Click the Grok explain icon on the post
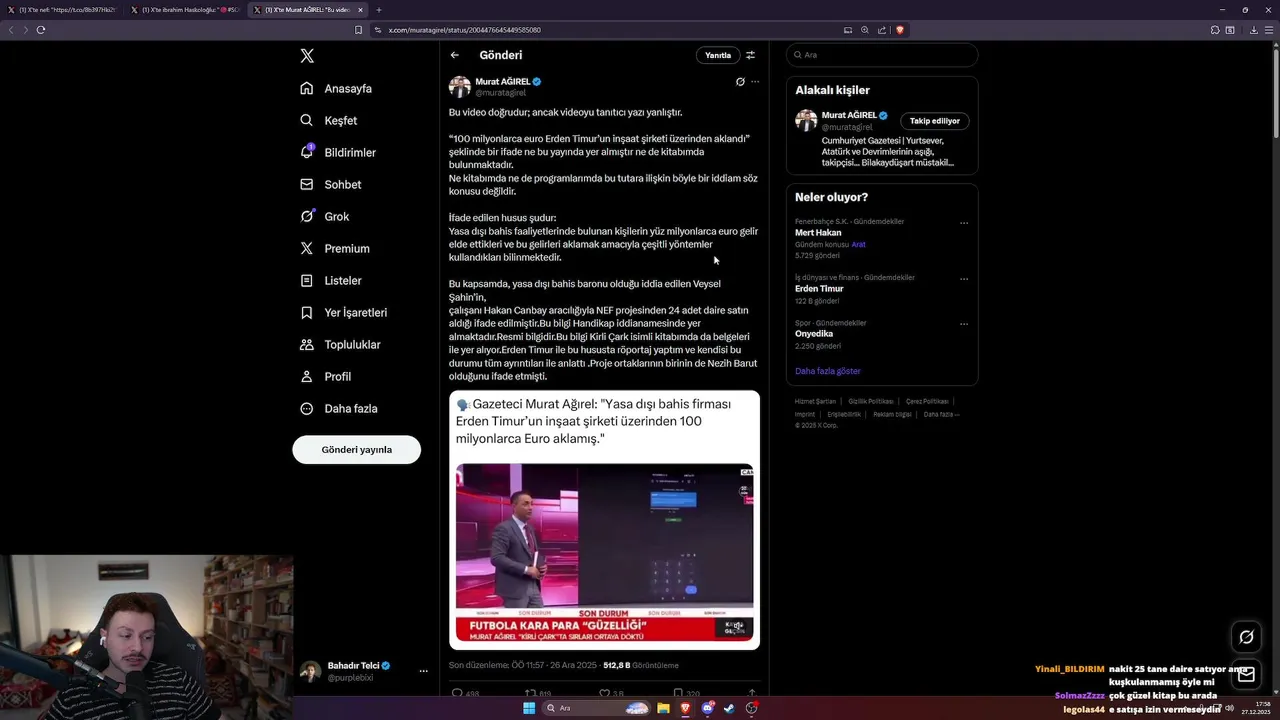 pos(740,82)
